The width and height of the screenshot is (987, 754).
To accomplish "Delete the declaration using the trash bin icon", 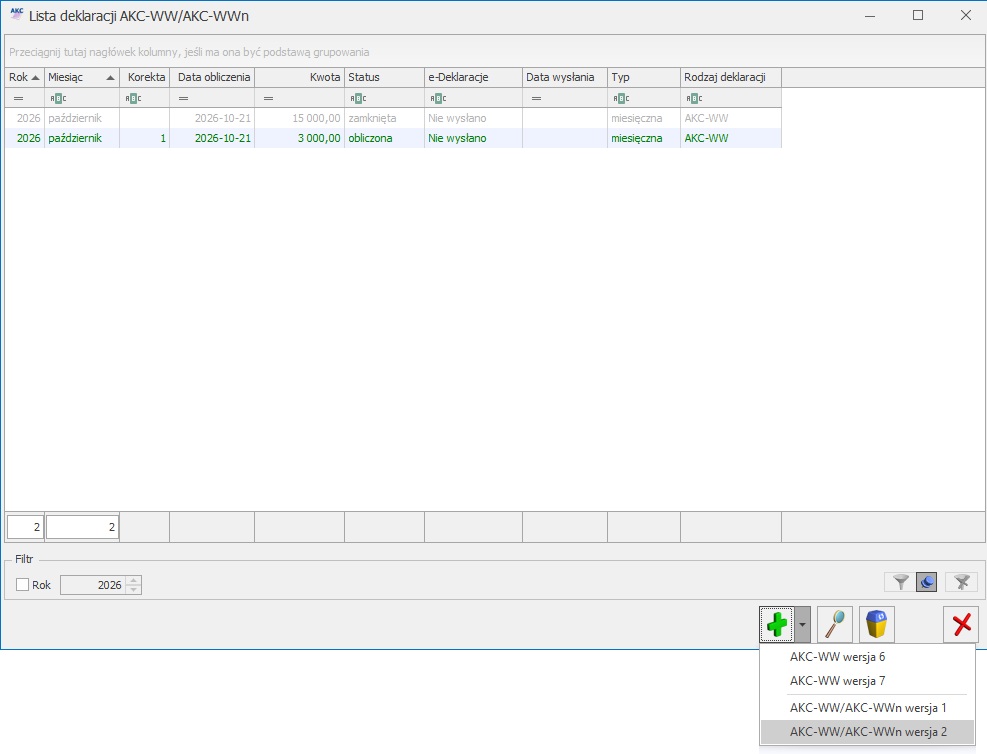I will tap(877, 624).
